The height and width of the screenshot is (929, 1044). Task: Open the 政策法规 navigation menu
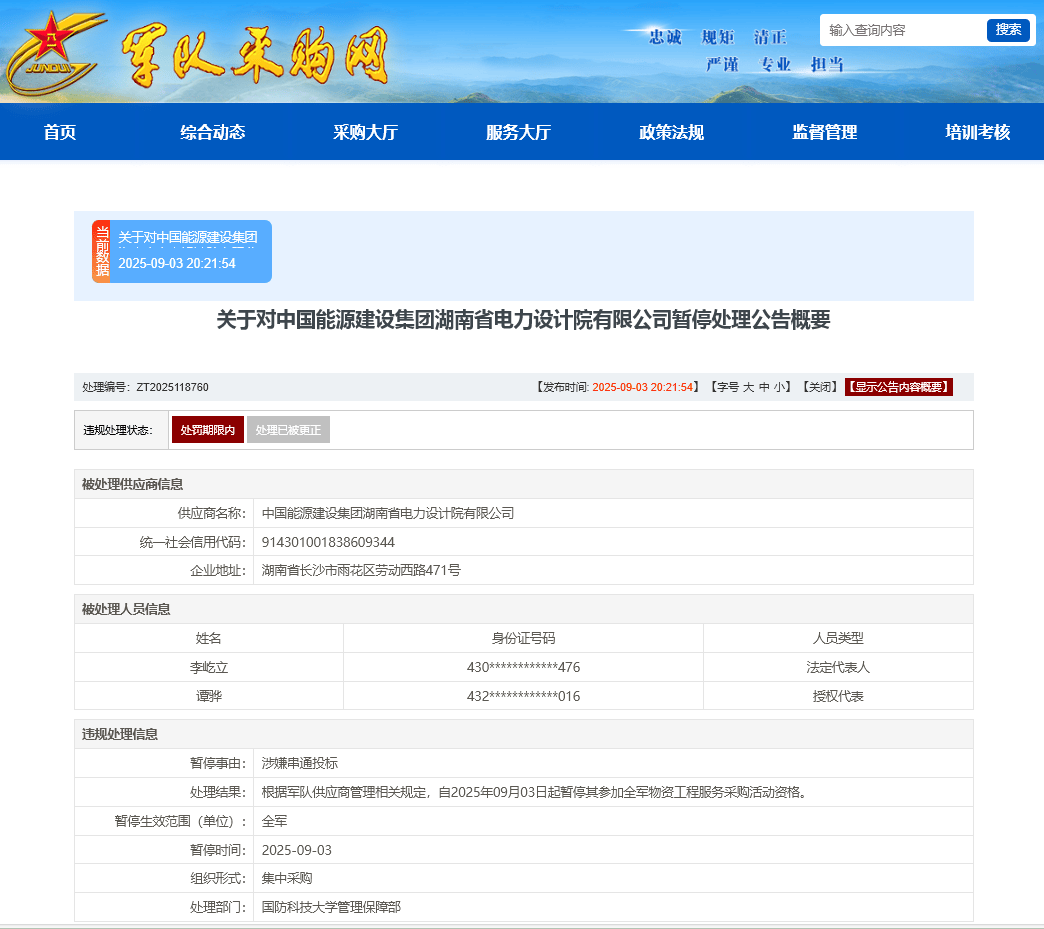[672, 132]
